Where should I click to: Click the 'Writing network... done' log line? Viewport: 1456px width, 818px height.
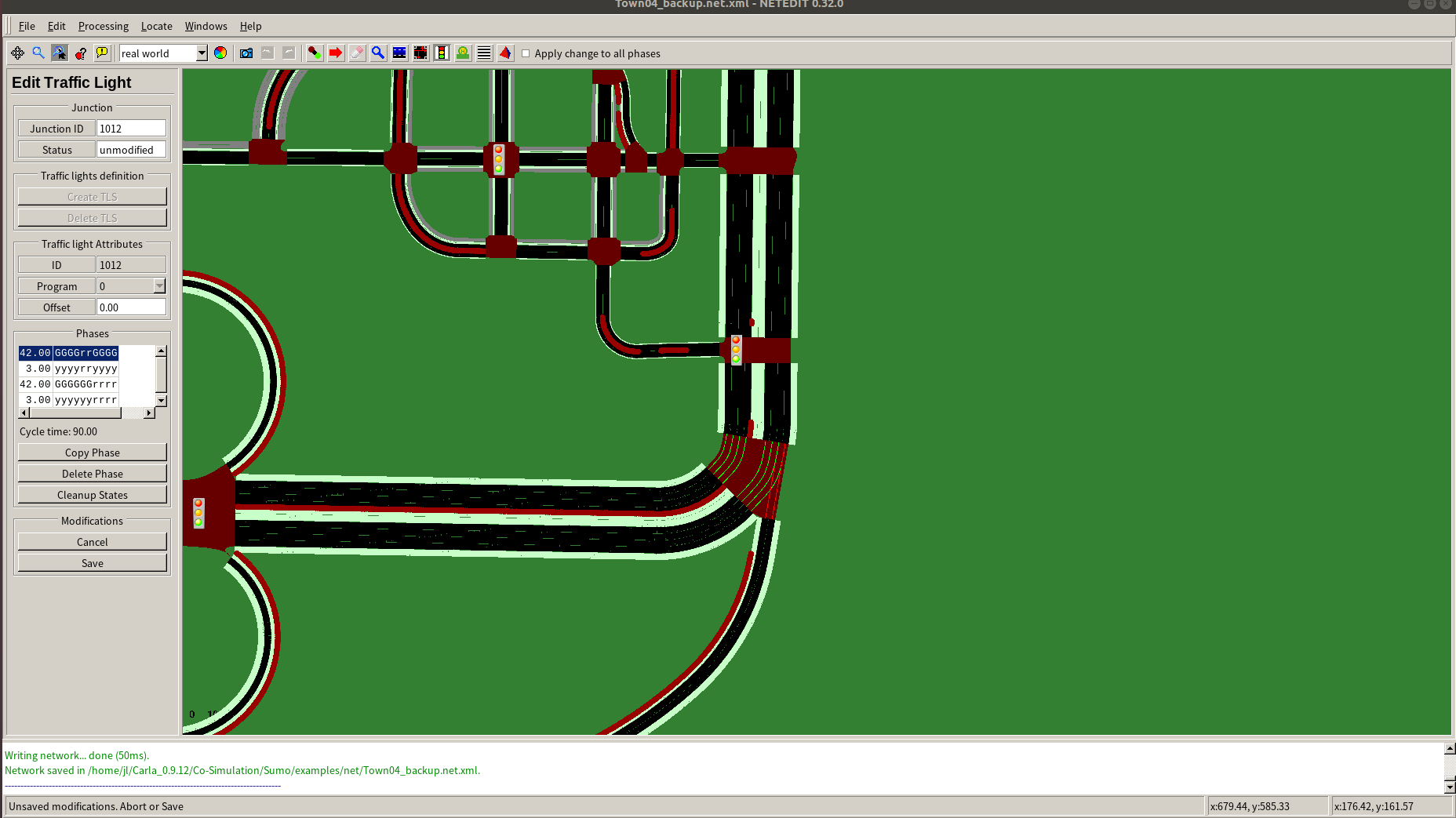(x=77, y=756)
